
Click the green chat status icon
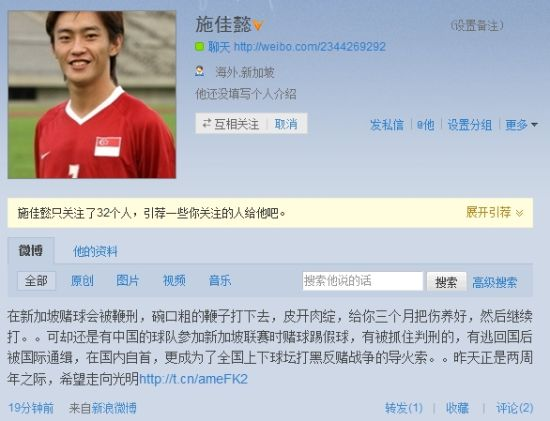(200, 47)
